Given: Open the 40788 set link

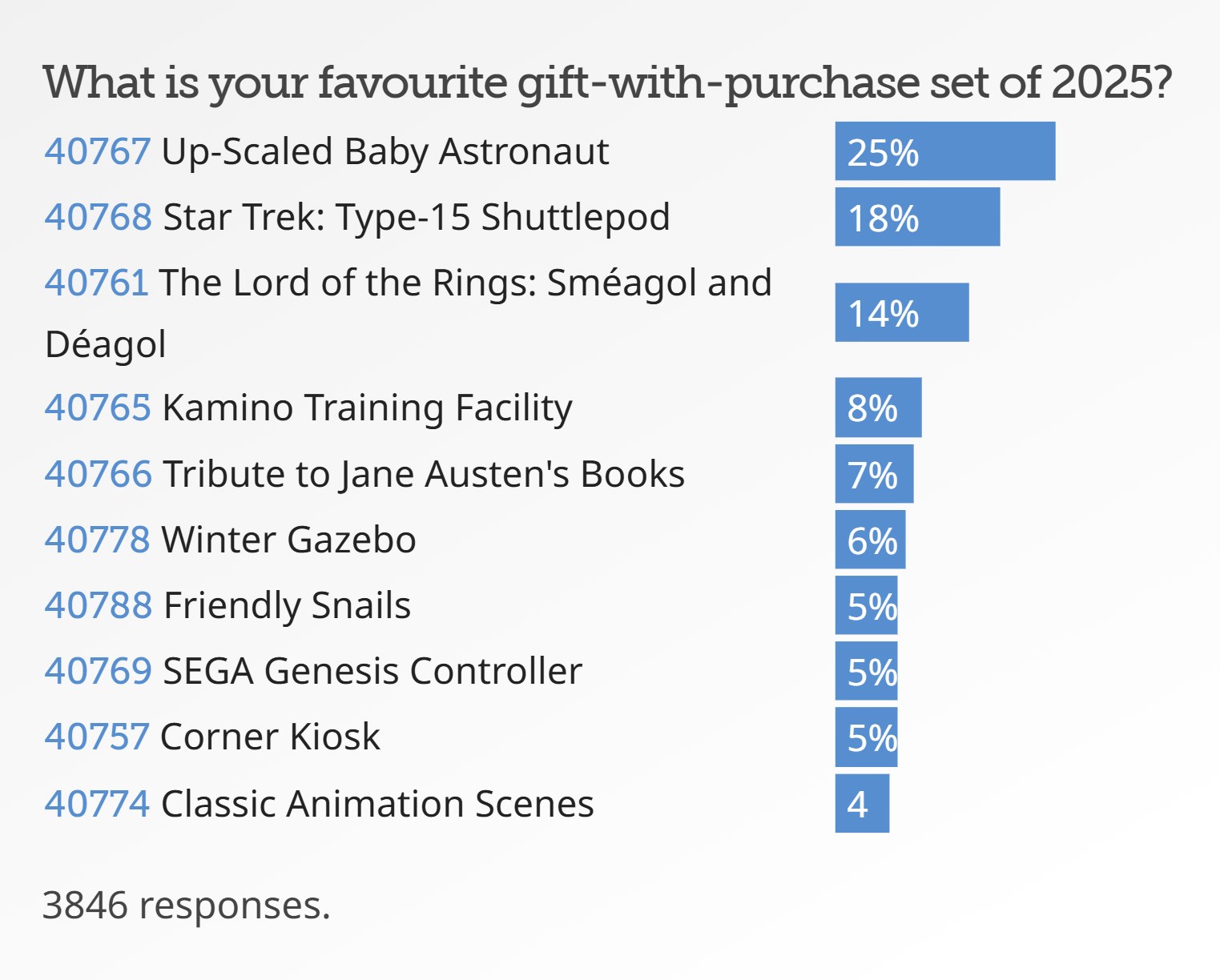Looking at the screenshot, I should (x=98, y=605).
